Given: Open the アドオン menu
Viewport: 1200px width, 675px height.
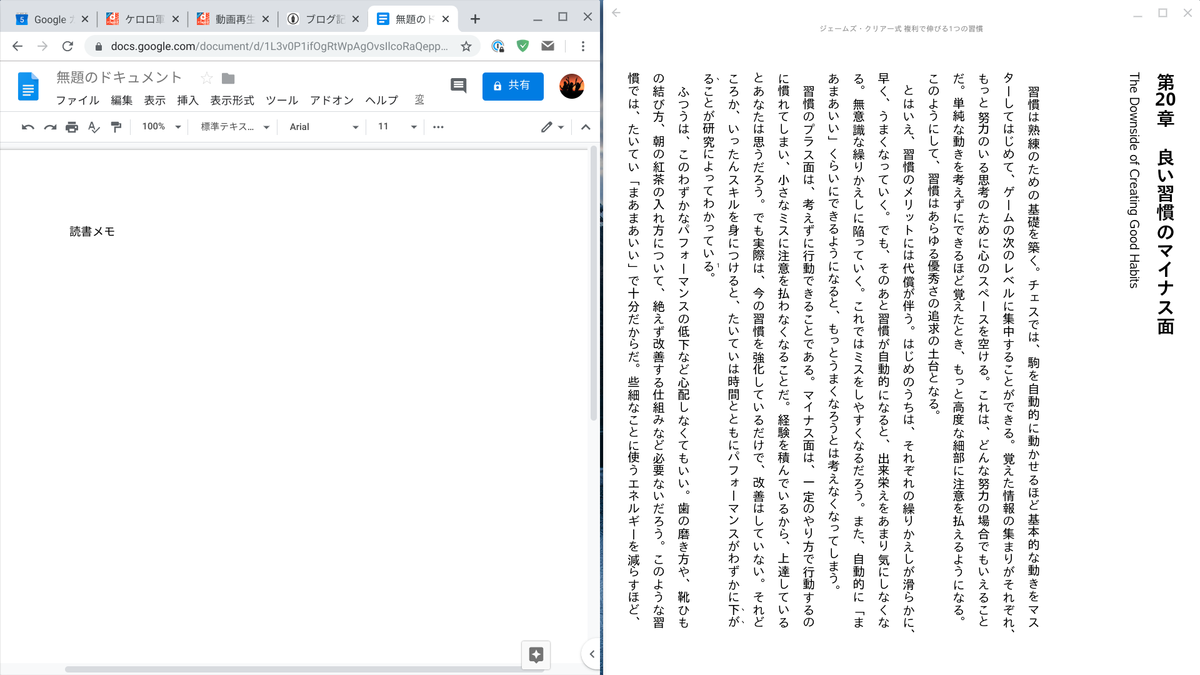Looking at the screenshot, I should (332, 100).
